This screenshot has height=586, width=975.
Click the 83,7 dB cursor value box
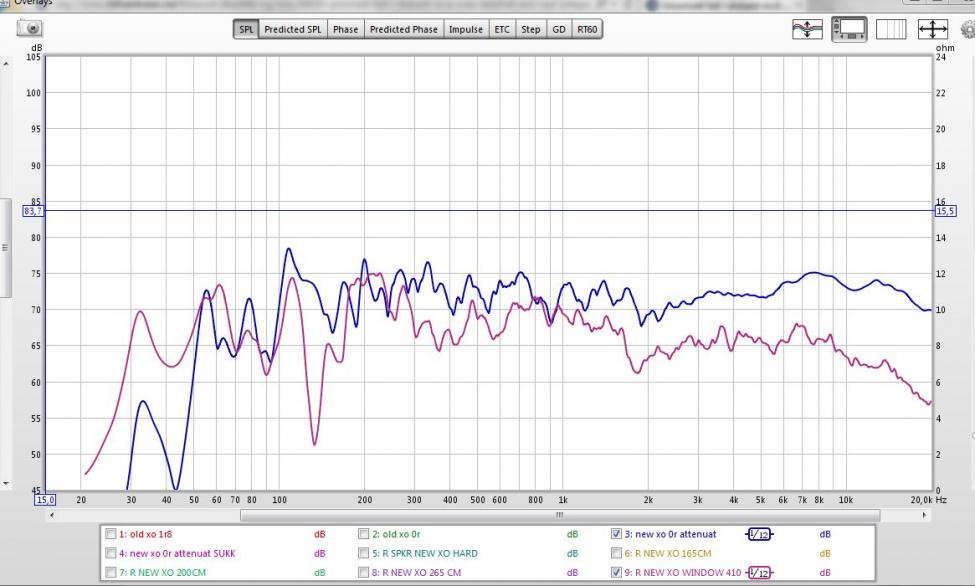click(33, 212)
